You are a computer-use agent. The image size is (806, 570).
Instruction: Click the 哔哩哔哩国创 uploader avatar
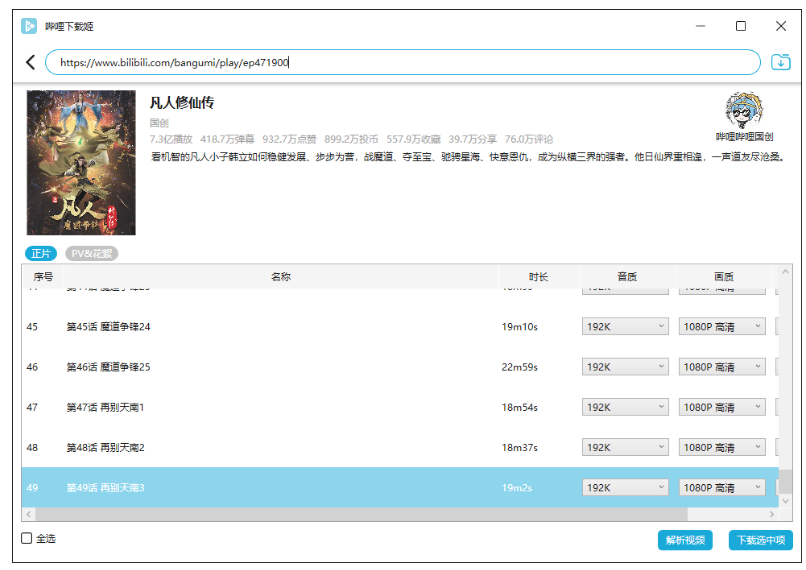tap(744, 111)
